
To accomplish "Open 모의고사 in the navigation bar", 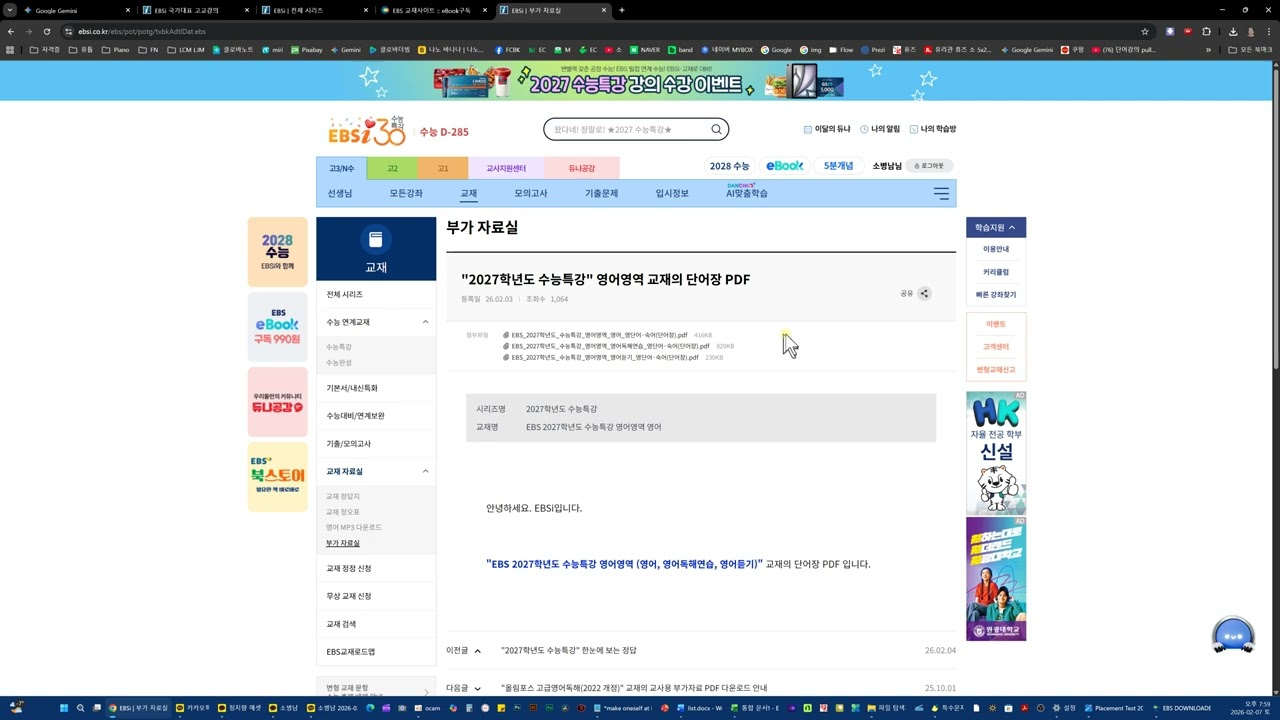I will (531, 193).
